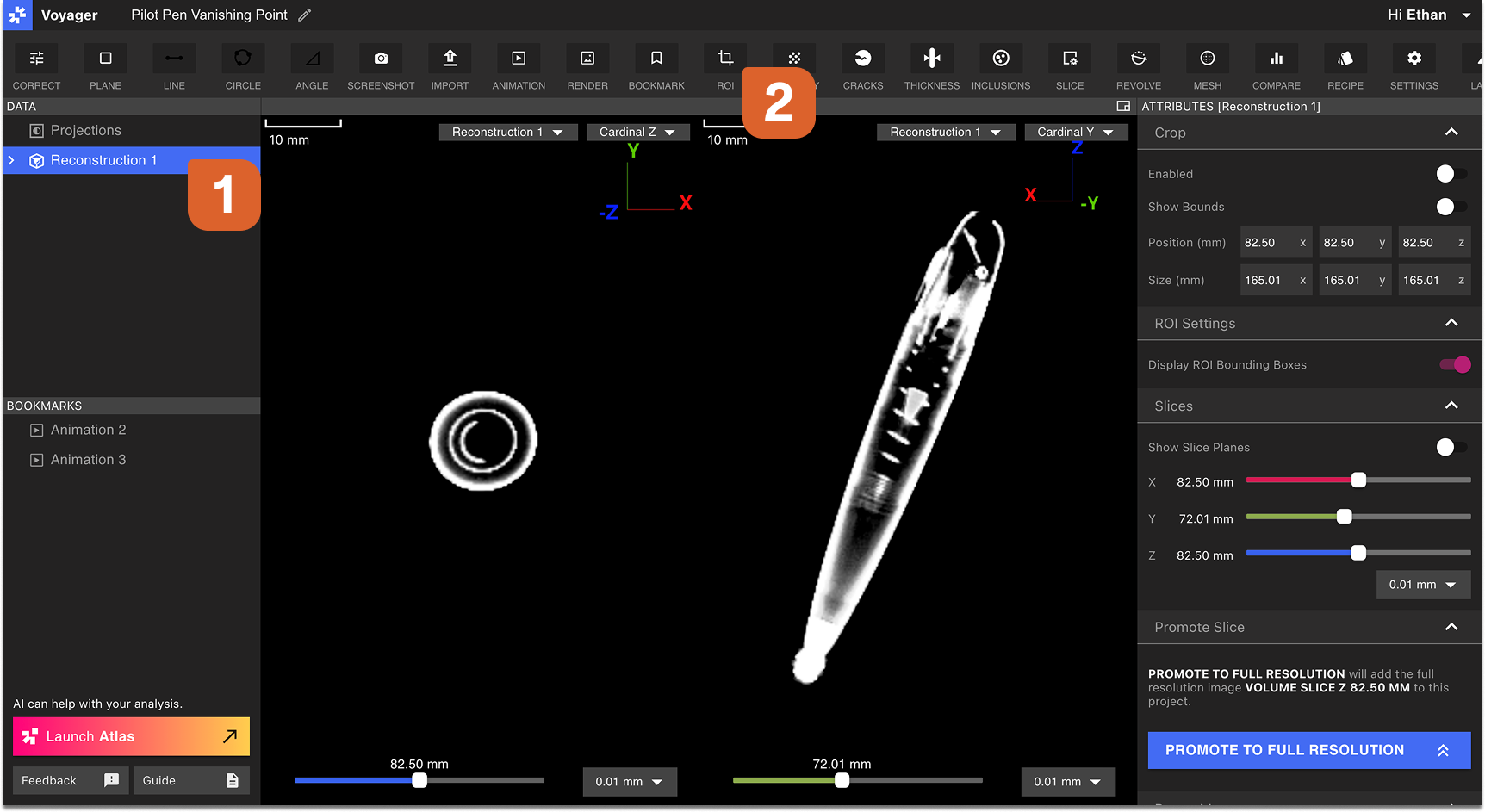This screenshot has width=1485, height=812.
Task: Select the Cracks analysis tool
Action: pos(862,67)
